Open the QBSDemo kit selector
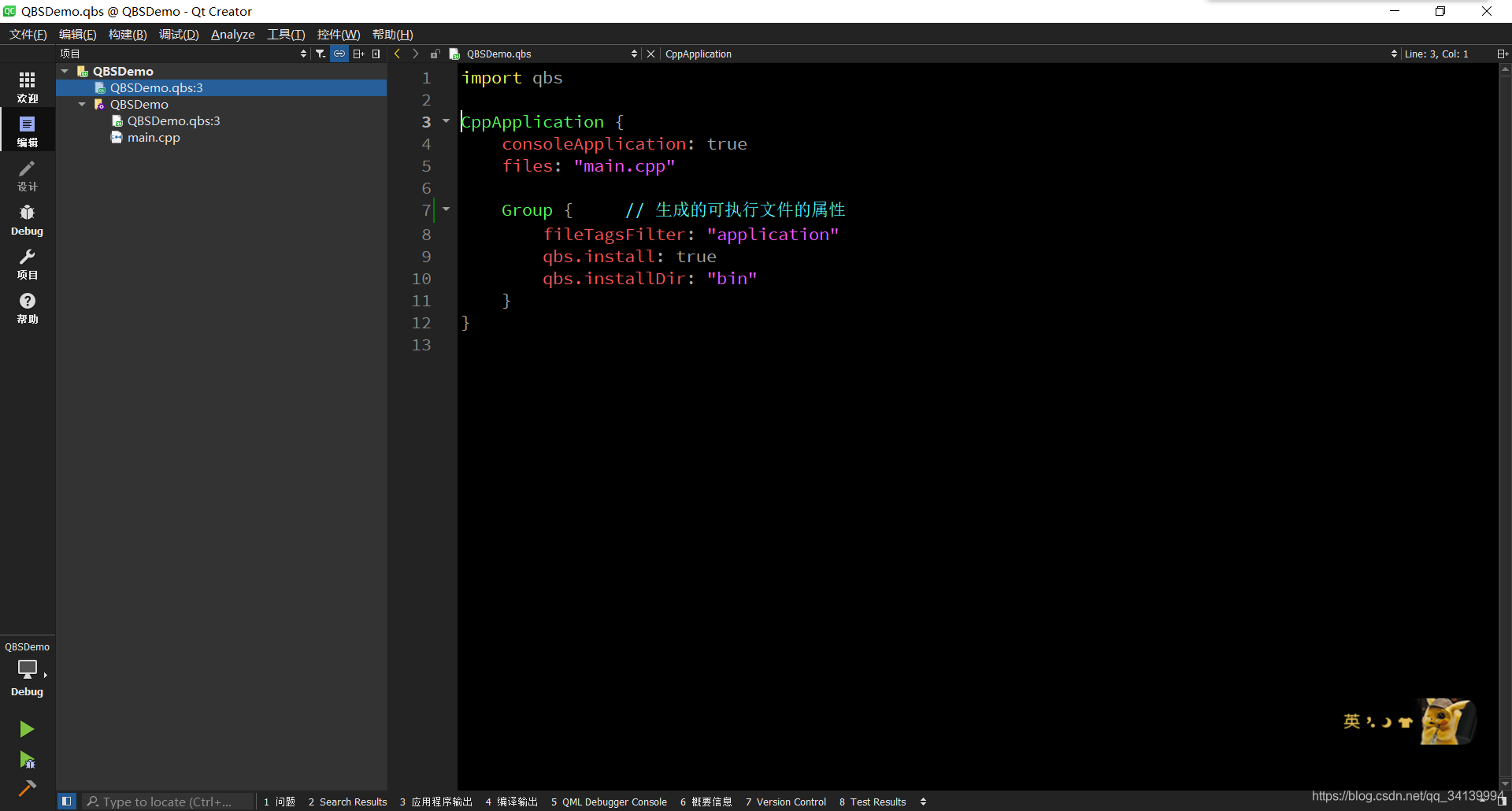1512x811 pixels. click(x=28, y=668)
